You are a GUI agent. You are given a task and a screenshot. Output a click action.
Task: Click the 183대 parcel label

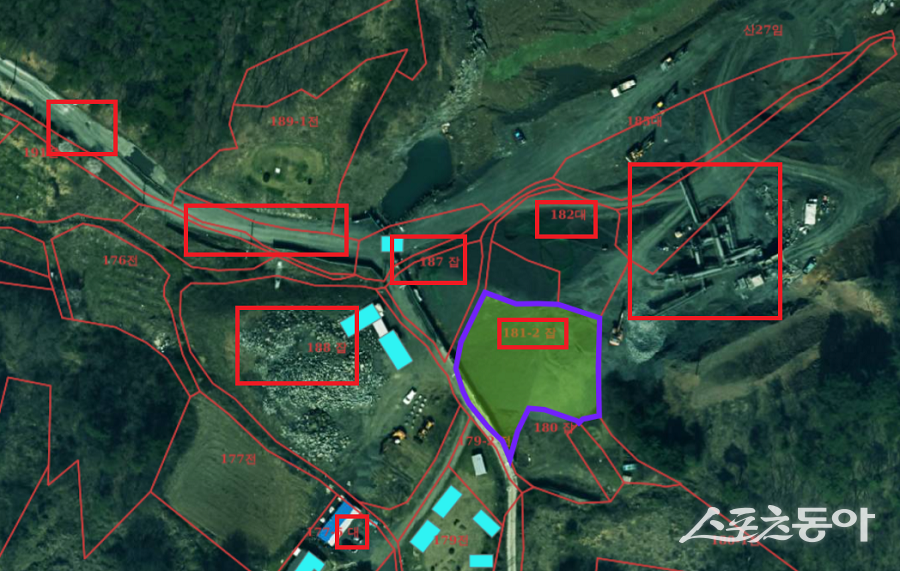coord(645,121)
